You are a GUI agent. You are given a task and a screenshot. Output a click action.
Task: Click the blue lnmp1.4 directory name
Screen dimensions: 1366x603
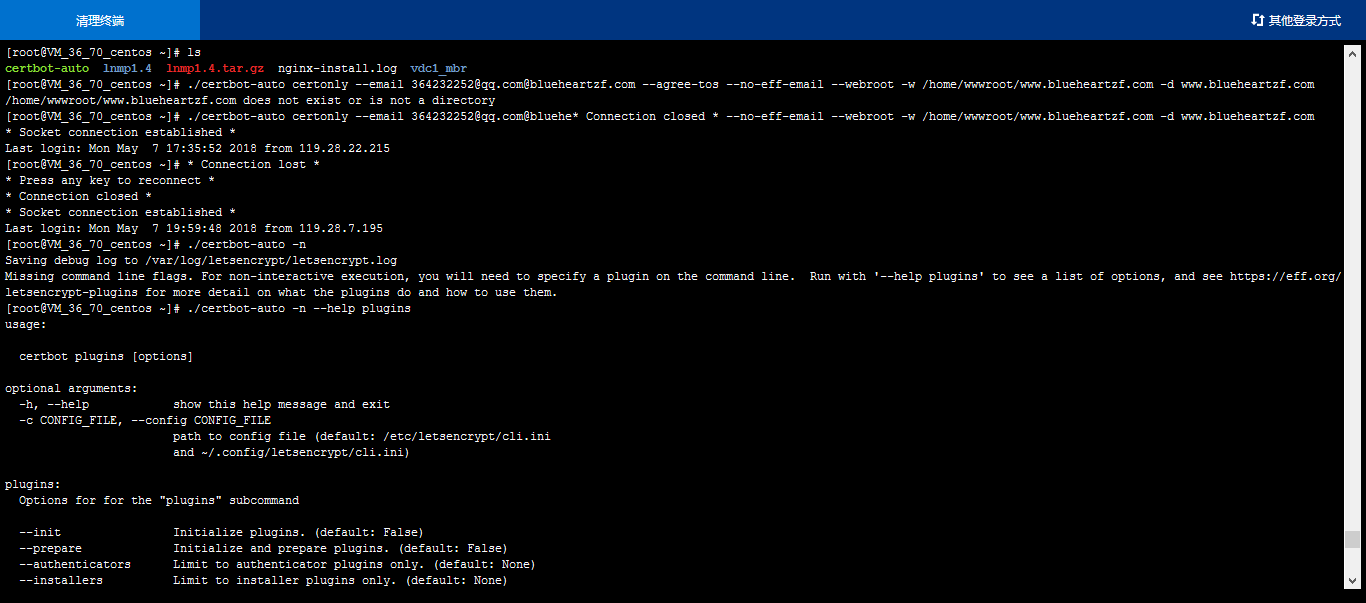(x=127, y=68)
